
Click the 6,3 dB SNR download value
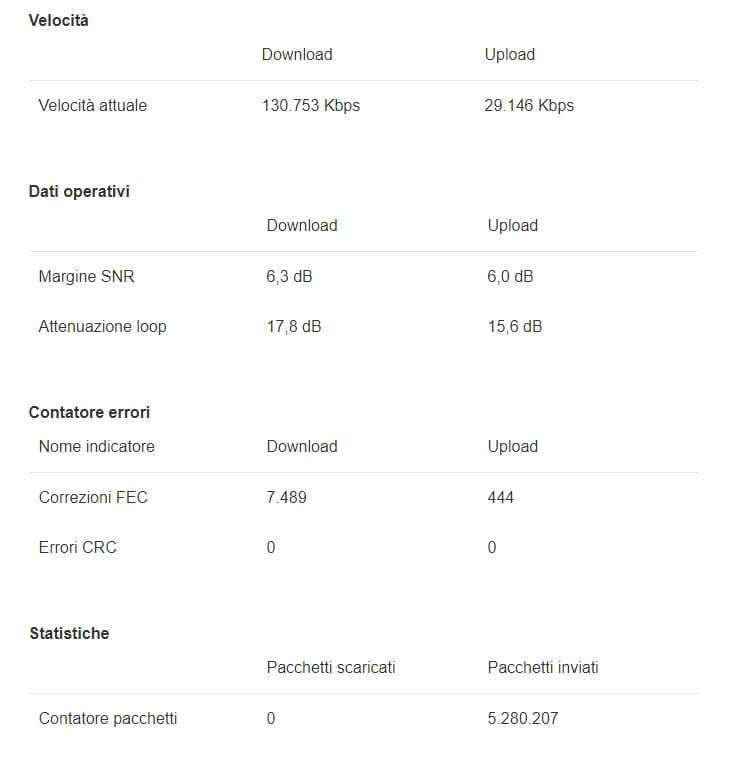[289, 276]
